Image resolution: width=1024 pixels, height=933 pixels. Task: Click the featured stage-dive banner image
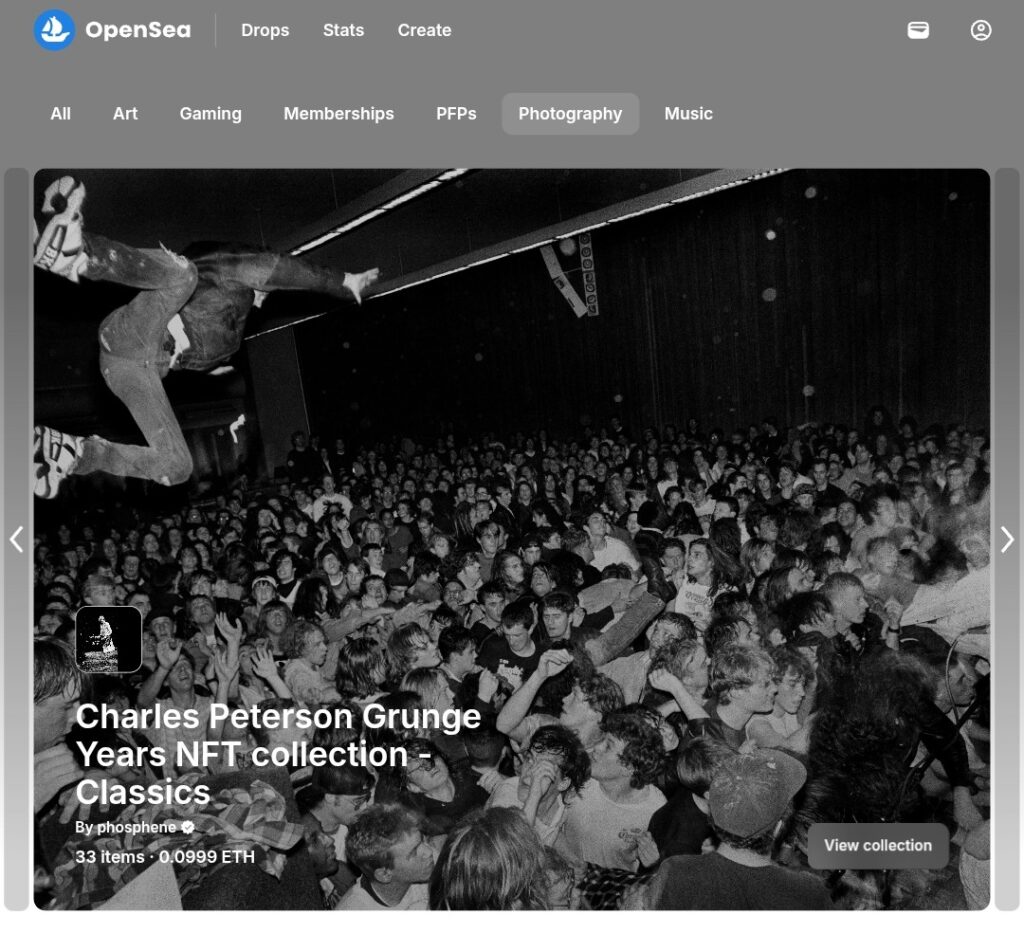[x=512, y=539]
